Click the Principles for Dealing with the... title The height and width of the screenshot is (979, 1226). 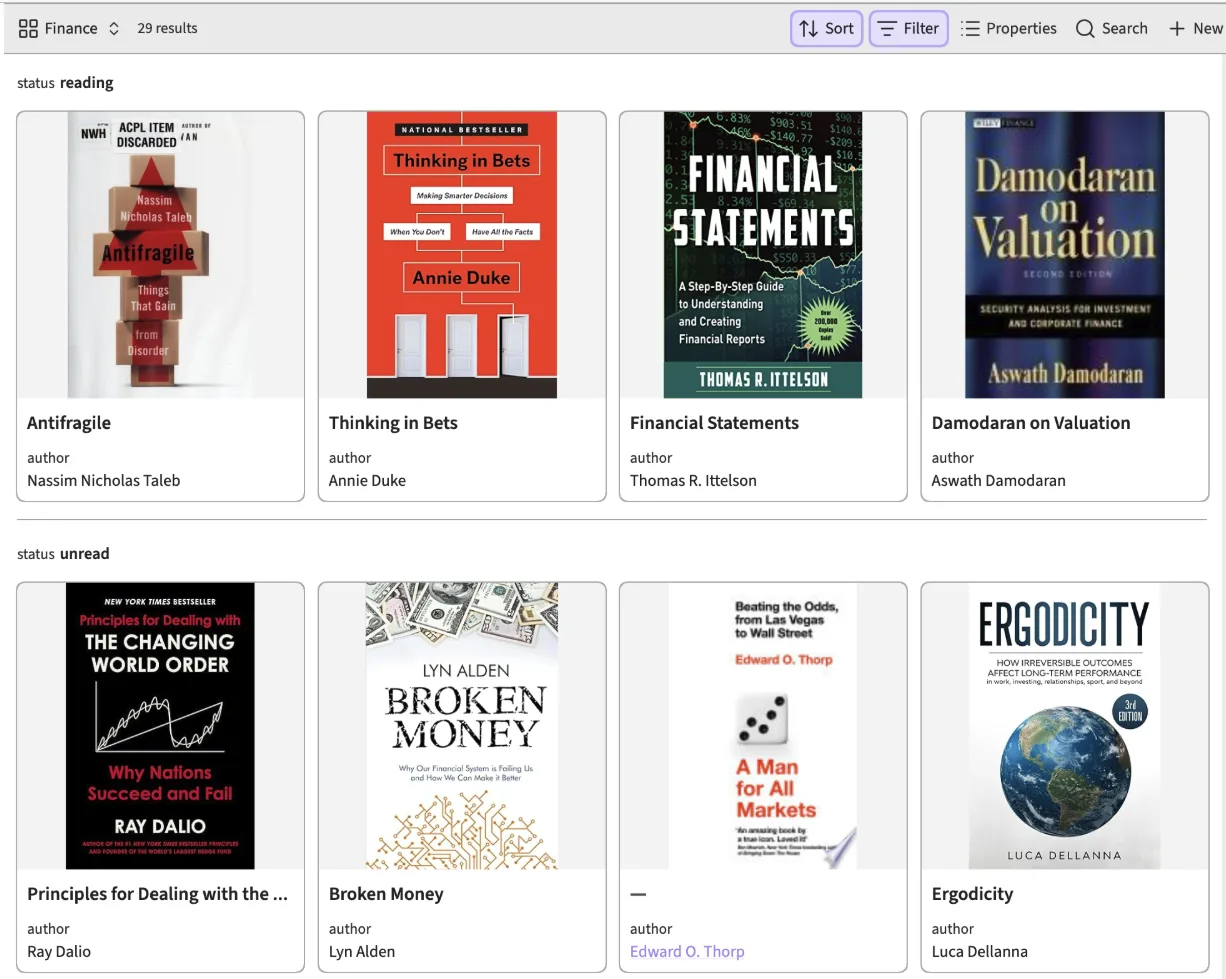tap(158, 894)
